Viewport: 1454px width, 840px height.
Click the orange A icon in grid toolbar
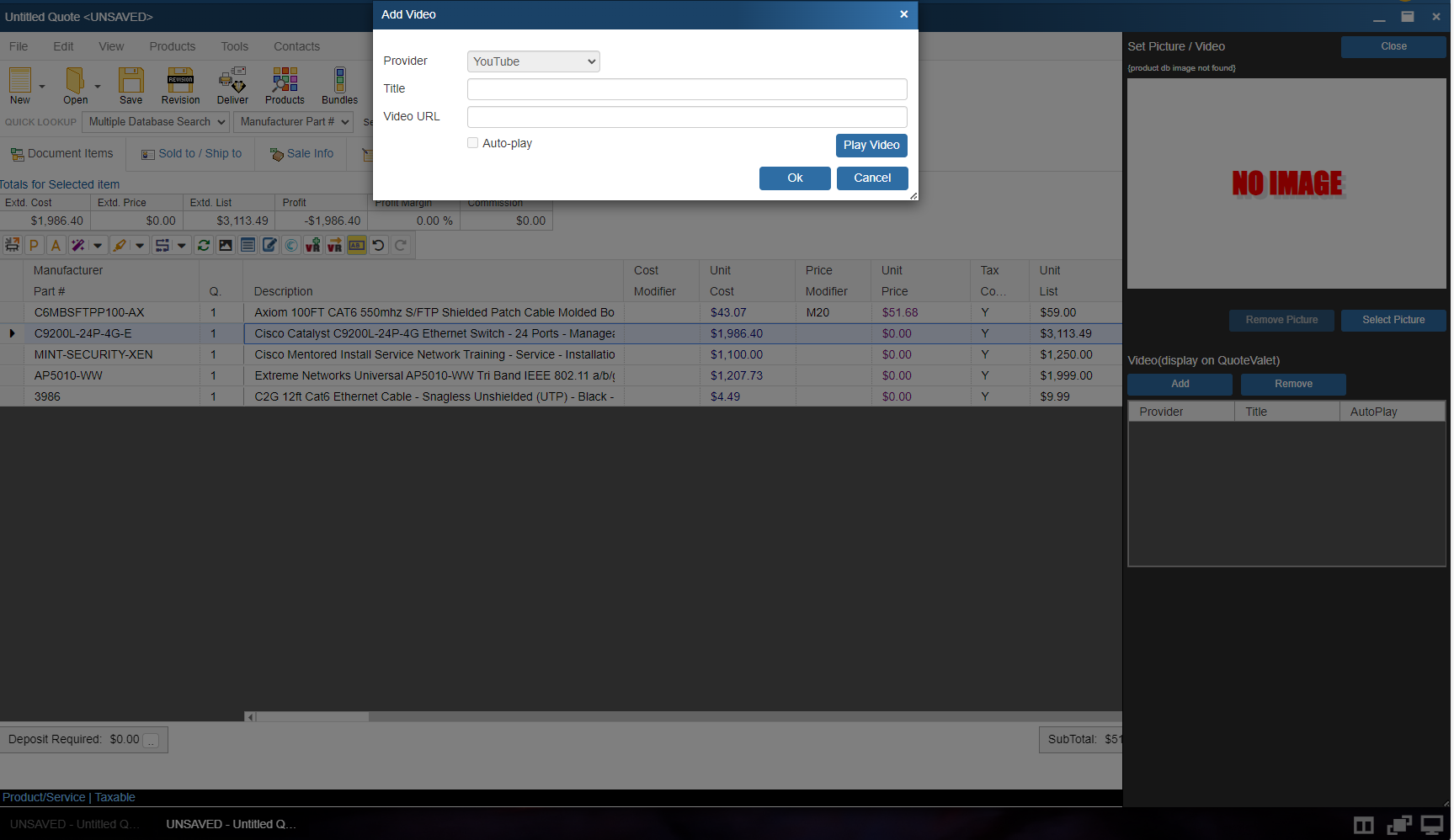56,245
